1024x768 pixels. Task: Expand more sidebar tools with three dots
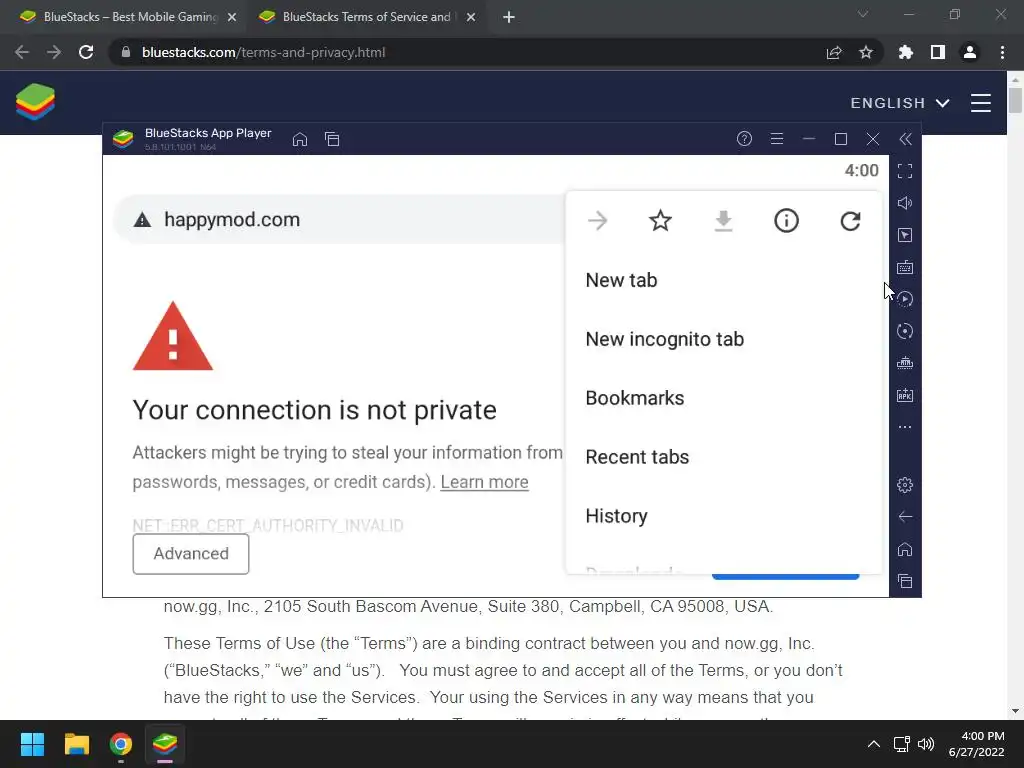pos(905,427)
